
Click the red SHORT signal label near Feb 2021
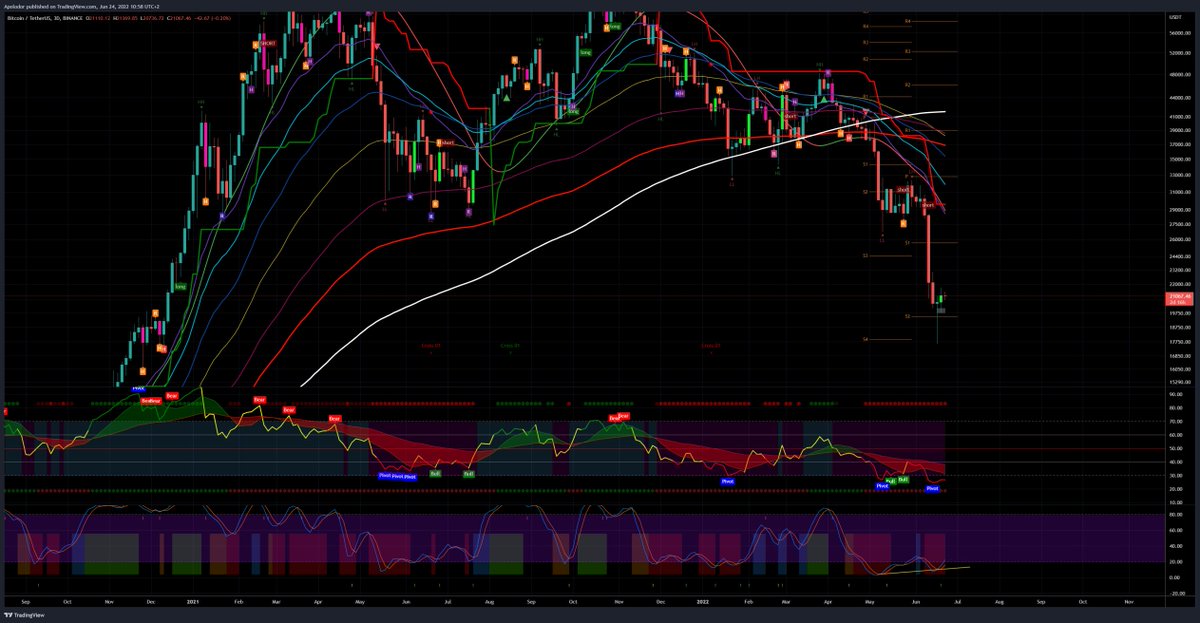coord(268,44)
